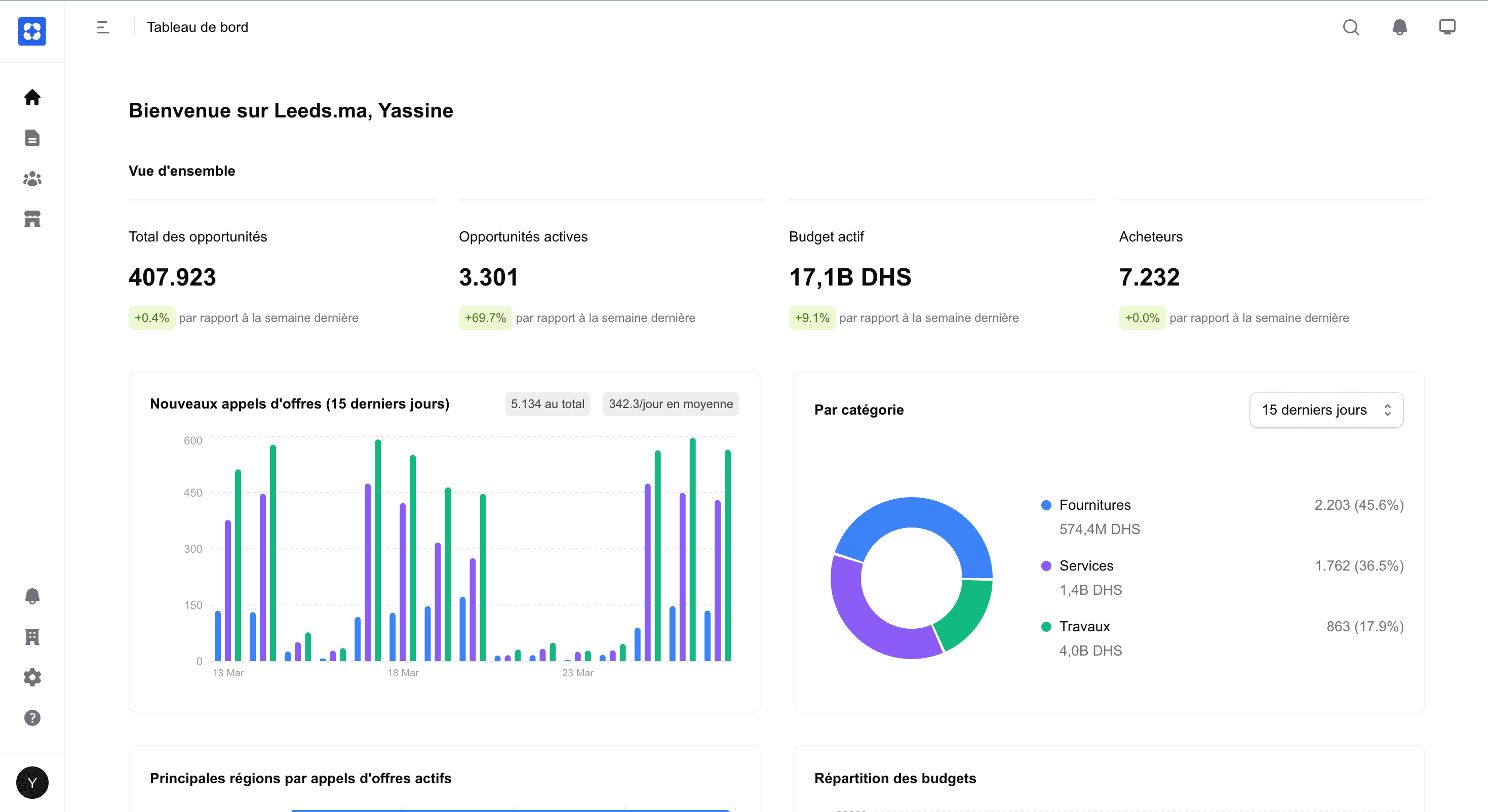Image resolution: width=1488 pixels, height=812 pixels.
Task: Click the '342.3/jour en moyenne' badge
Action: (670, 403)
